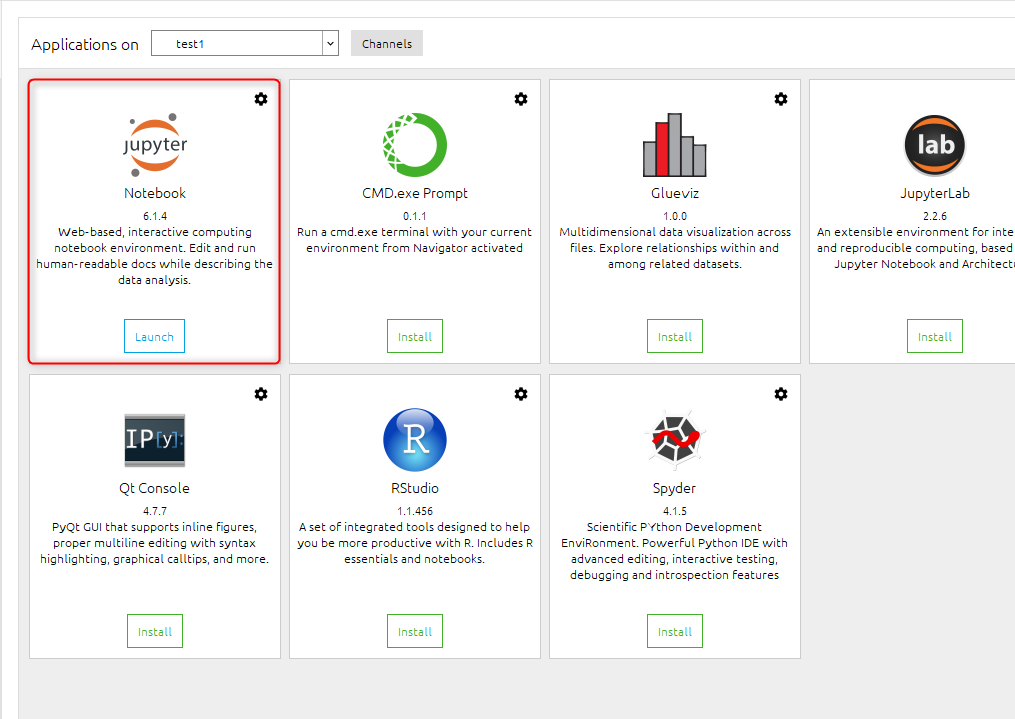The width and height of the screenshot is (1015, 719).
Task: Click the RStudio title text
Action: 415,488
